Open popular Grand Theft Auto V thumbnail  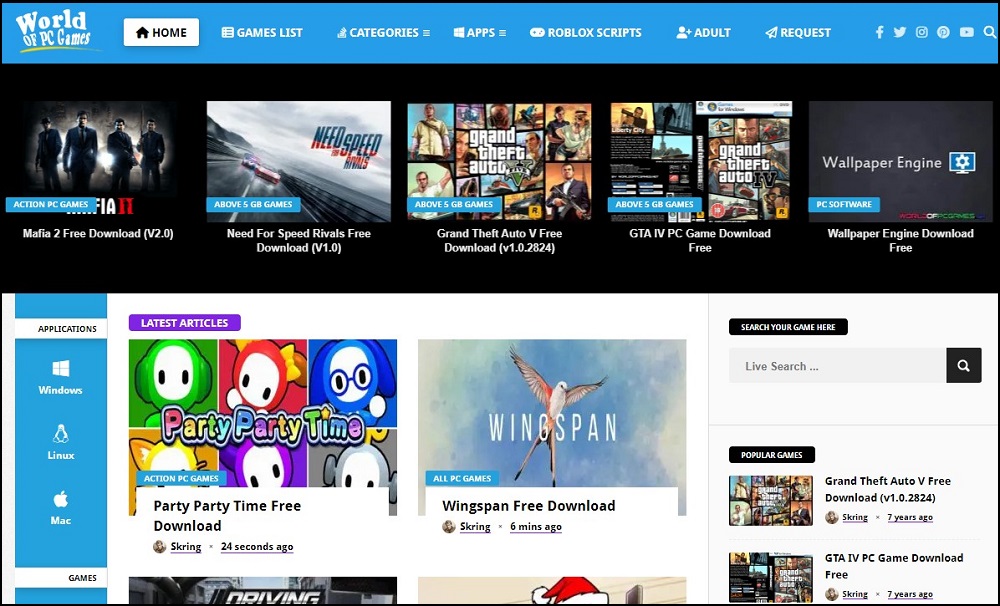coord(771,501)
